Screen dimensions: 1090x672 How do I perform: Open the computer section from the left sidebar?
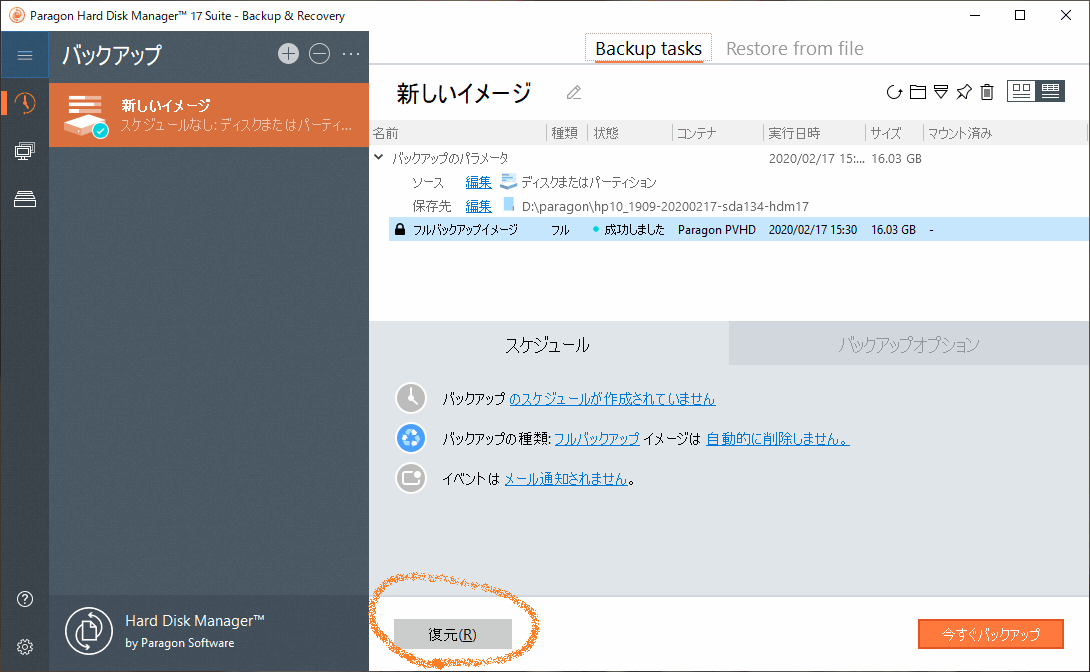tap(24, 151)
